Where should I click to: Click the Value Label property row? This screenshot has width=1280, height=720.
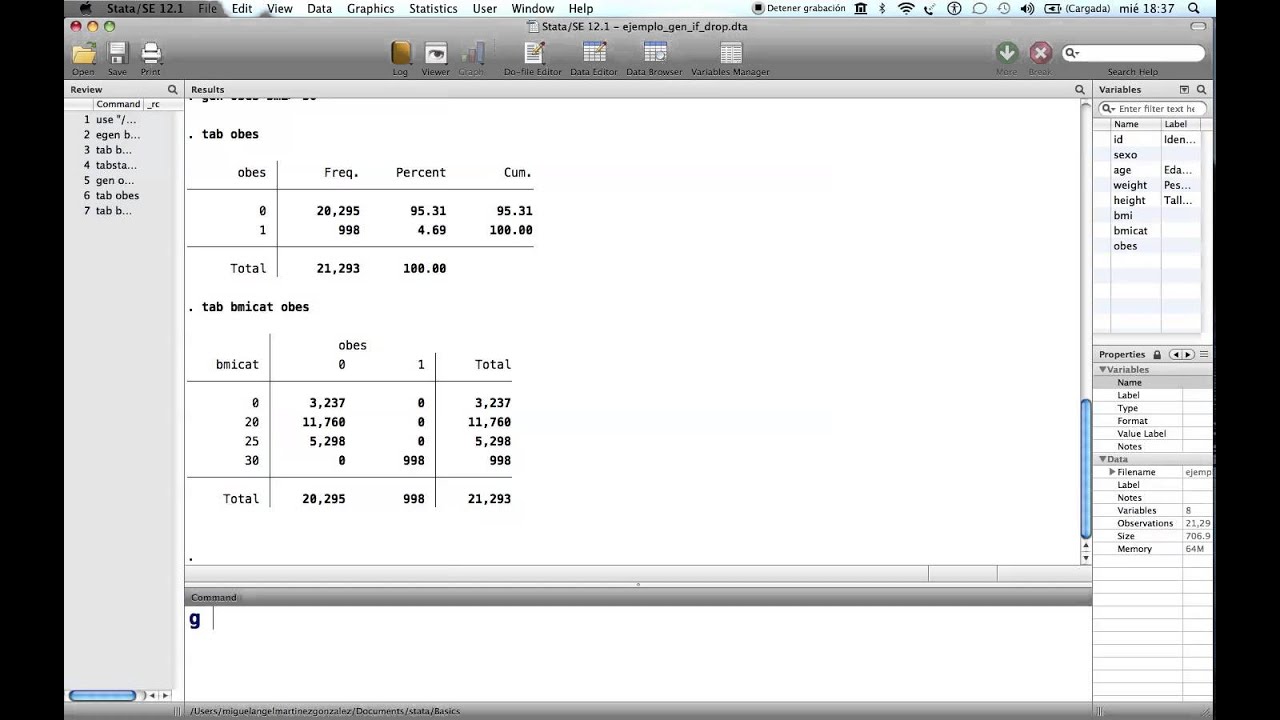click(1155, 434)
